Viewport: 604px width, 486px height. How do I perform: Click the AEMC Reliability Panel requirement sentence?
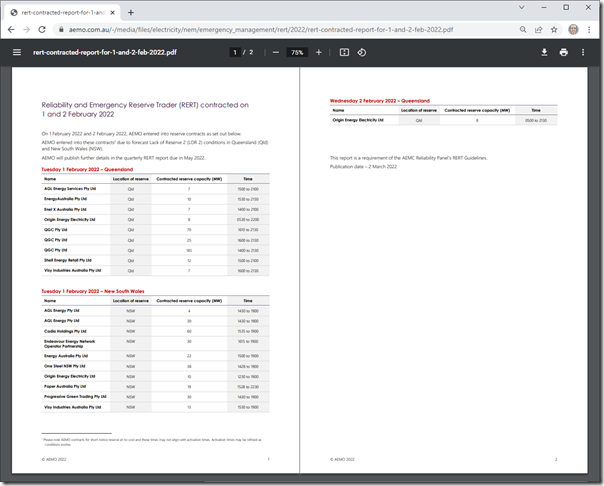[x=408, y=158]
